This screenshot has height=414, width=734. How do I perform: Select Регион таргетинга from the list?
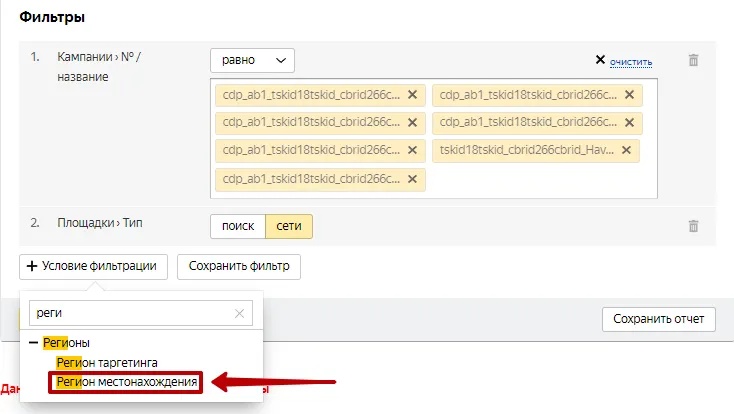coord(107,362)
